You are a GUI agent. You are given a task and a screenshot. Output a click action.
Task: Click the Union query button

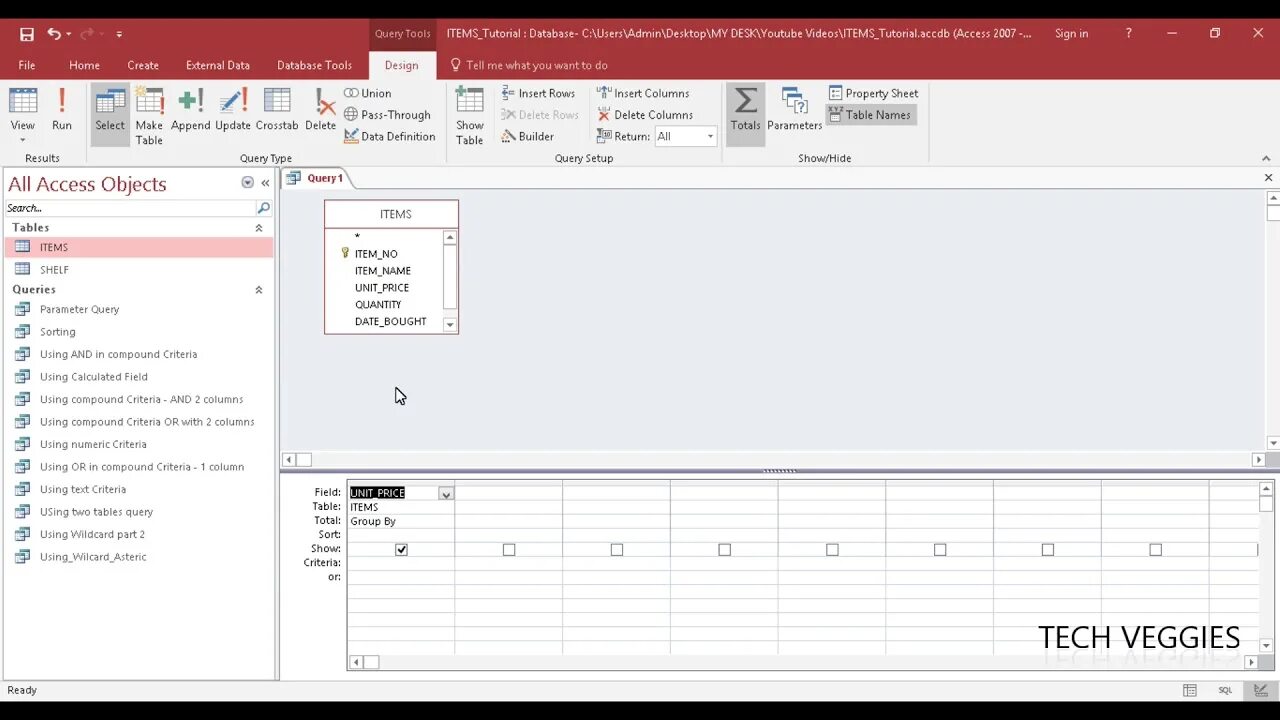368,93
